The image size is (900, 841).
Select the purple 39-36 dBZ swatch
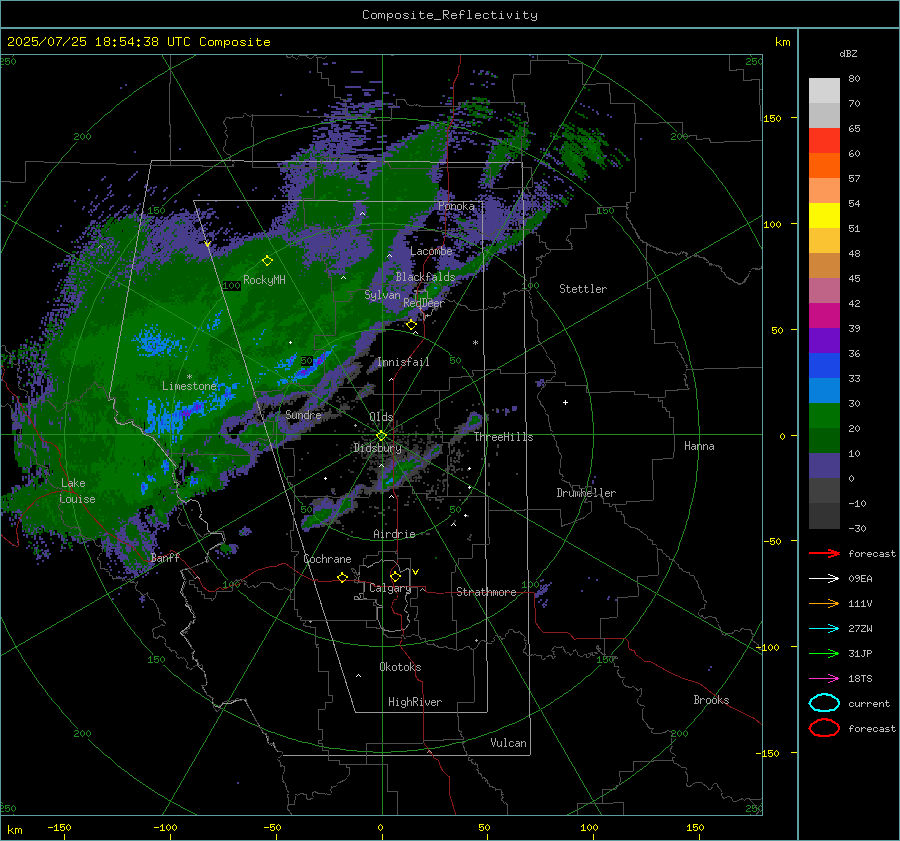(824, 341)
